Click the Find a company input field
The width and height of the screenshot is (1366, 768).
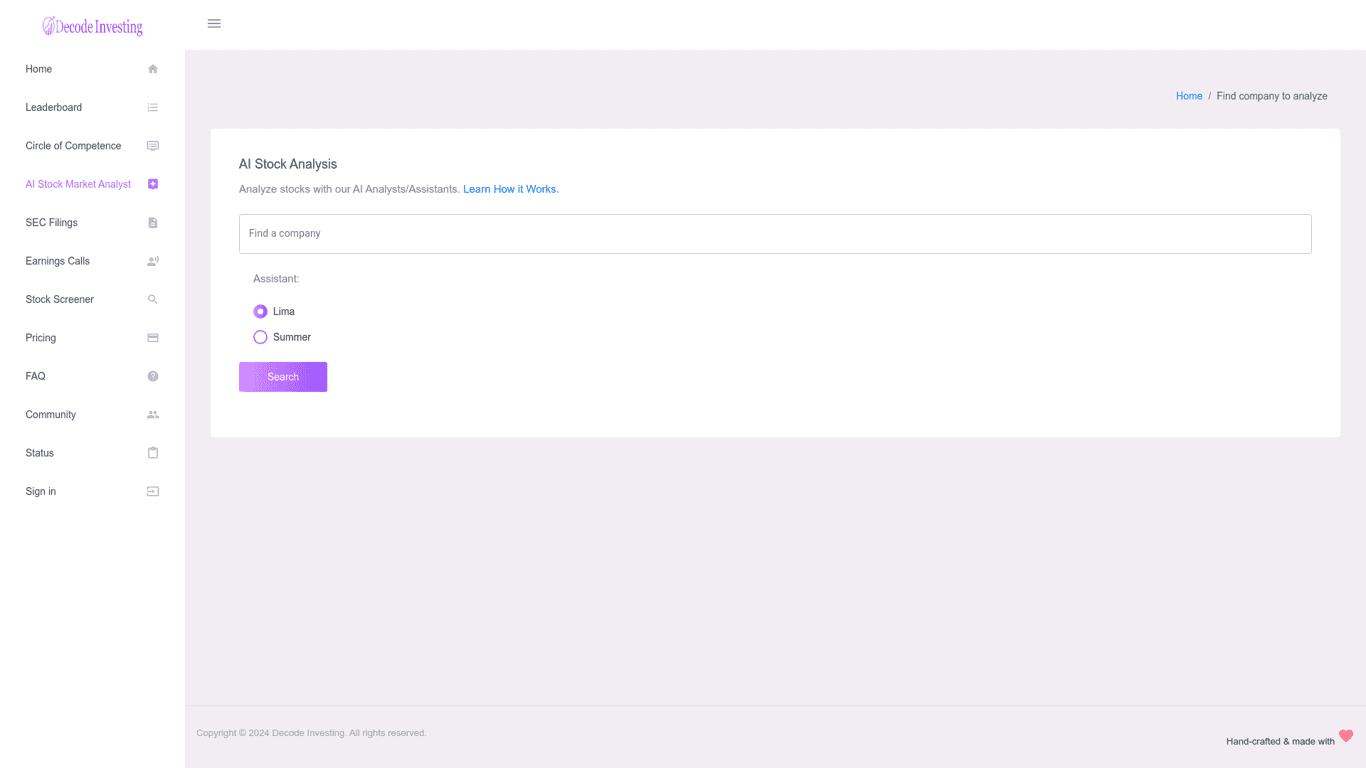pos(775,234)
